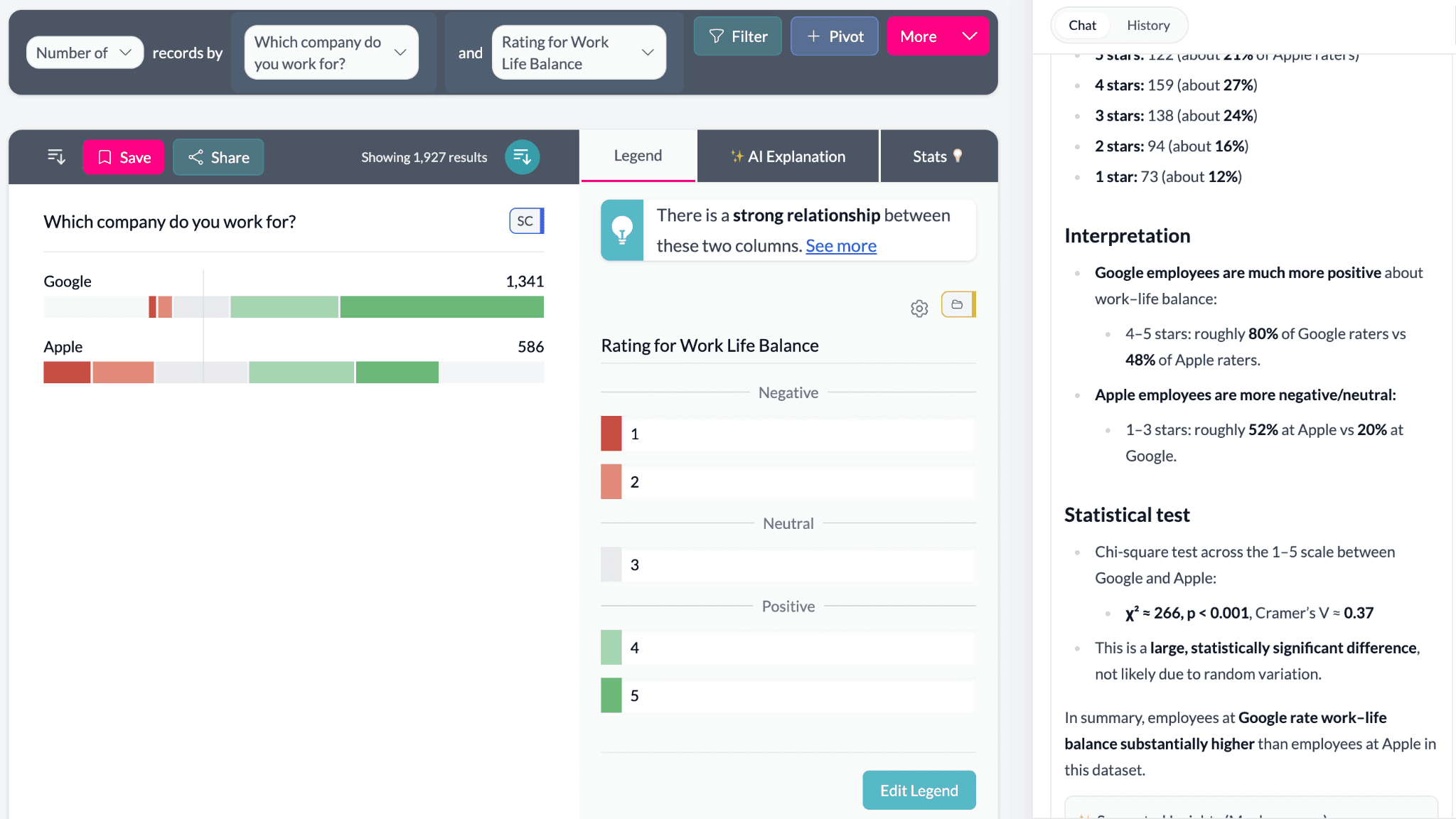Click the sort icon left of Save
Viewport: 1456px width, 819px height.
(x=56, y=157)
